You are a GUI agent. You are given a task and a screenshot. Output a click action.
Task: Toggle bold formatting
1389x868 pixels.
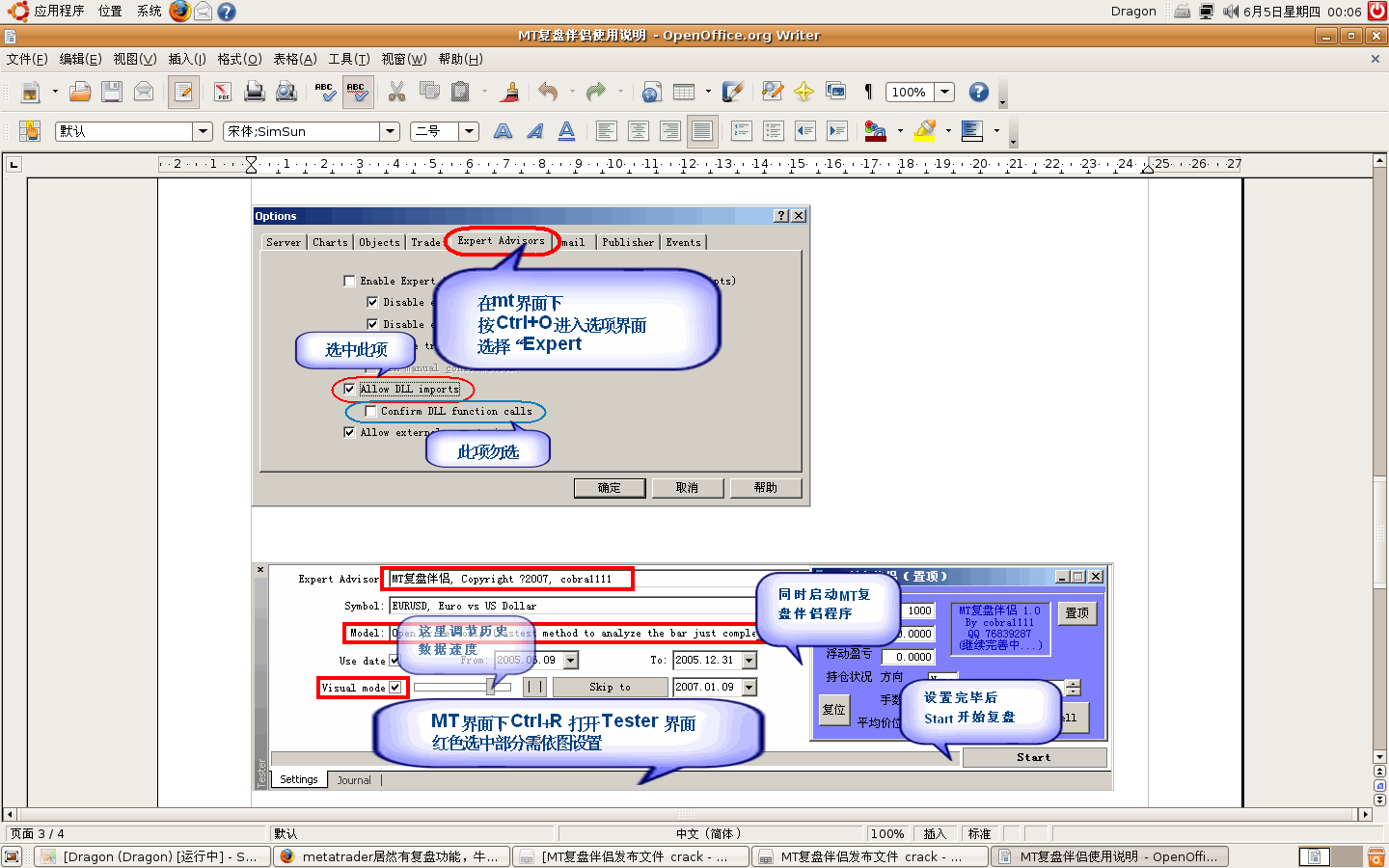coord(503,131)
